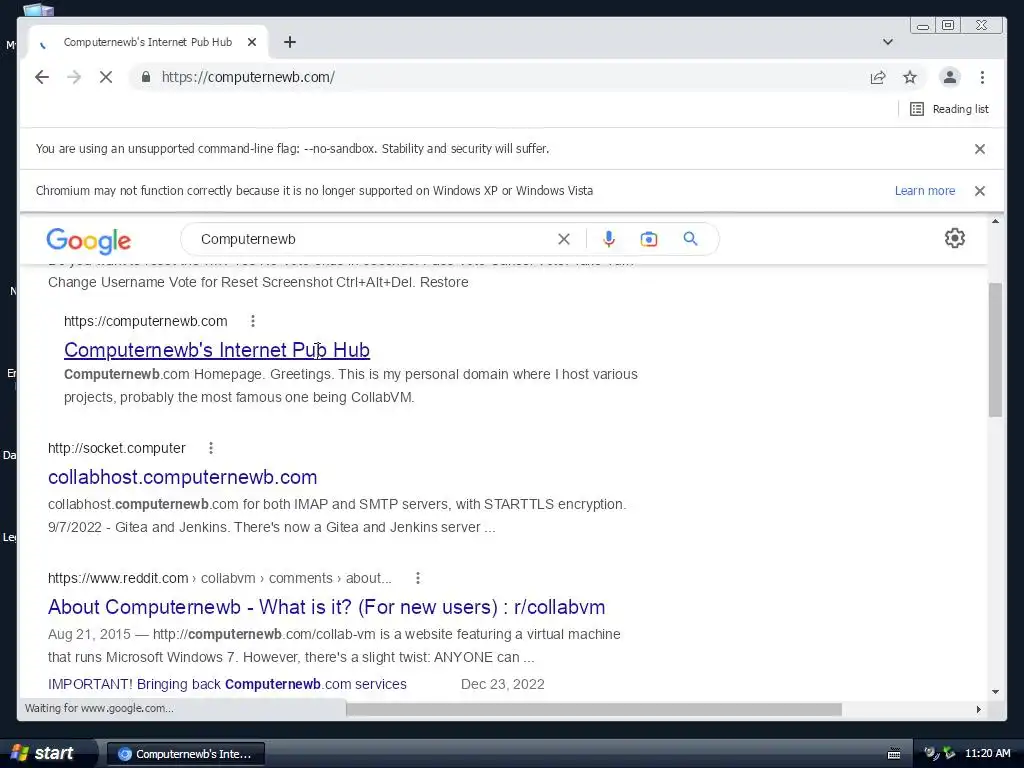Dismiss the Windows XP unsupported warning bar
The height and width of the screenshot is (768, 1024).
pos(980,191)
